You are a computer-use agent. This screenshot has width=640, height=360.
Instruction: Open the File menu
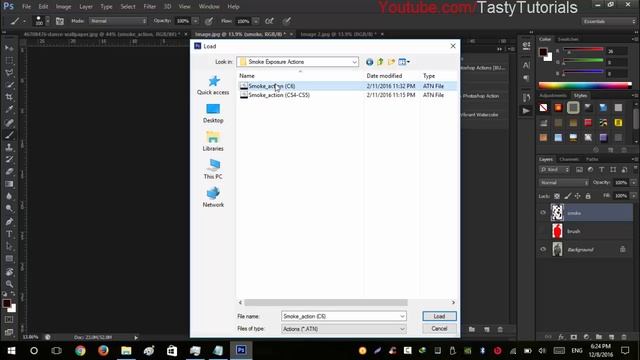pos(27,7)
